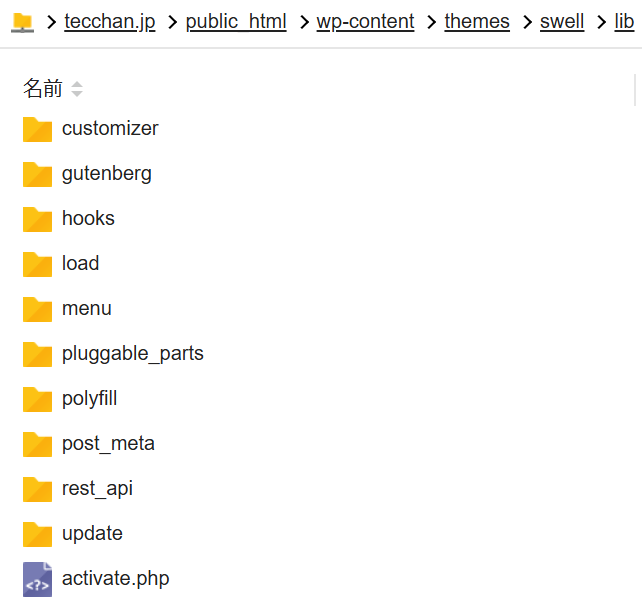The height and width of the screenshot is (599, 642).
Task: Select the polyfill folder icon
Action: click(37, 400)
